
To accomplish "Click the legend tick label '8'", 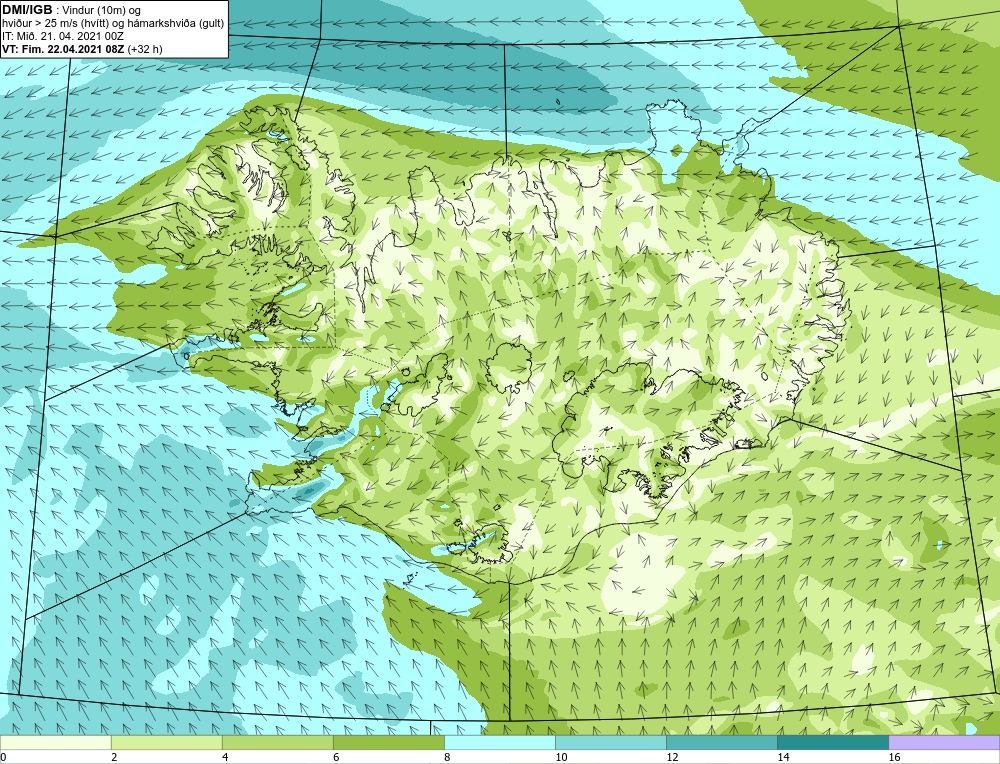I will click(447, 757).
